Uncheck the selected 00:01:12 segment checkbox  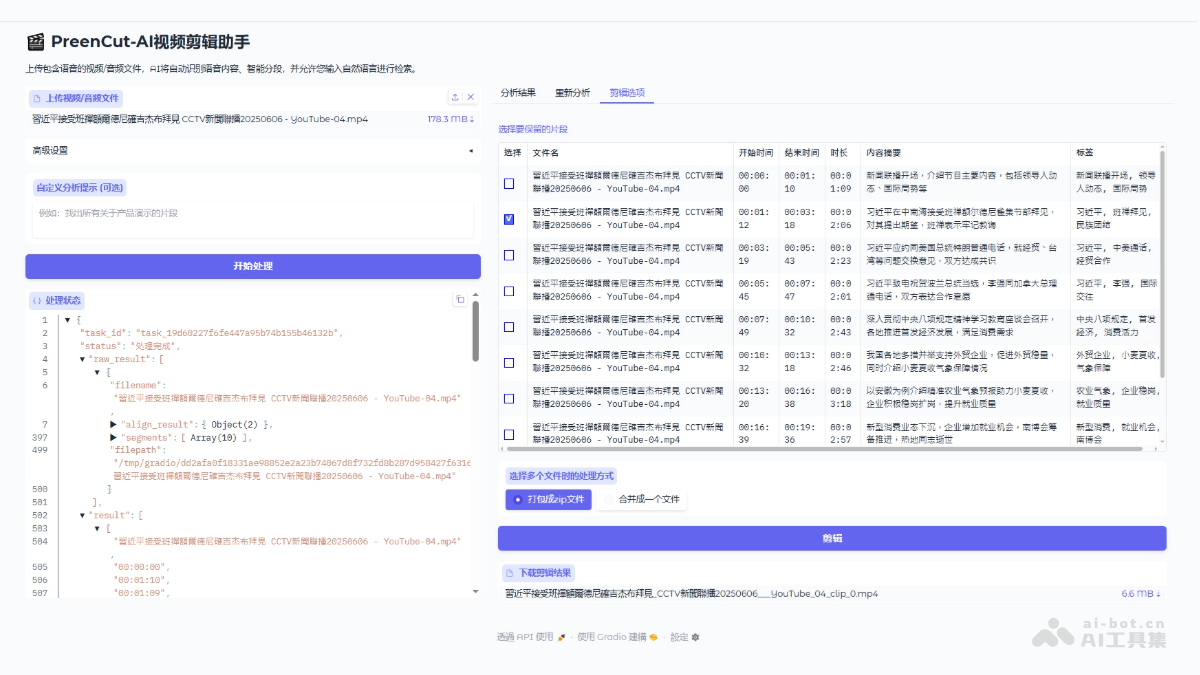(x=507, y=221)
